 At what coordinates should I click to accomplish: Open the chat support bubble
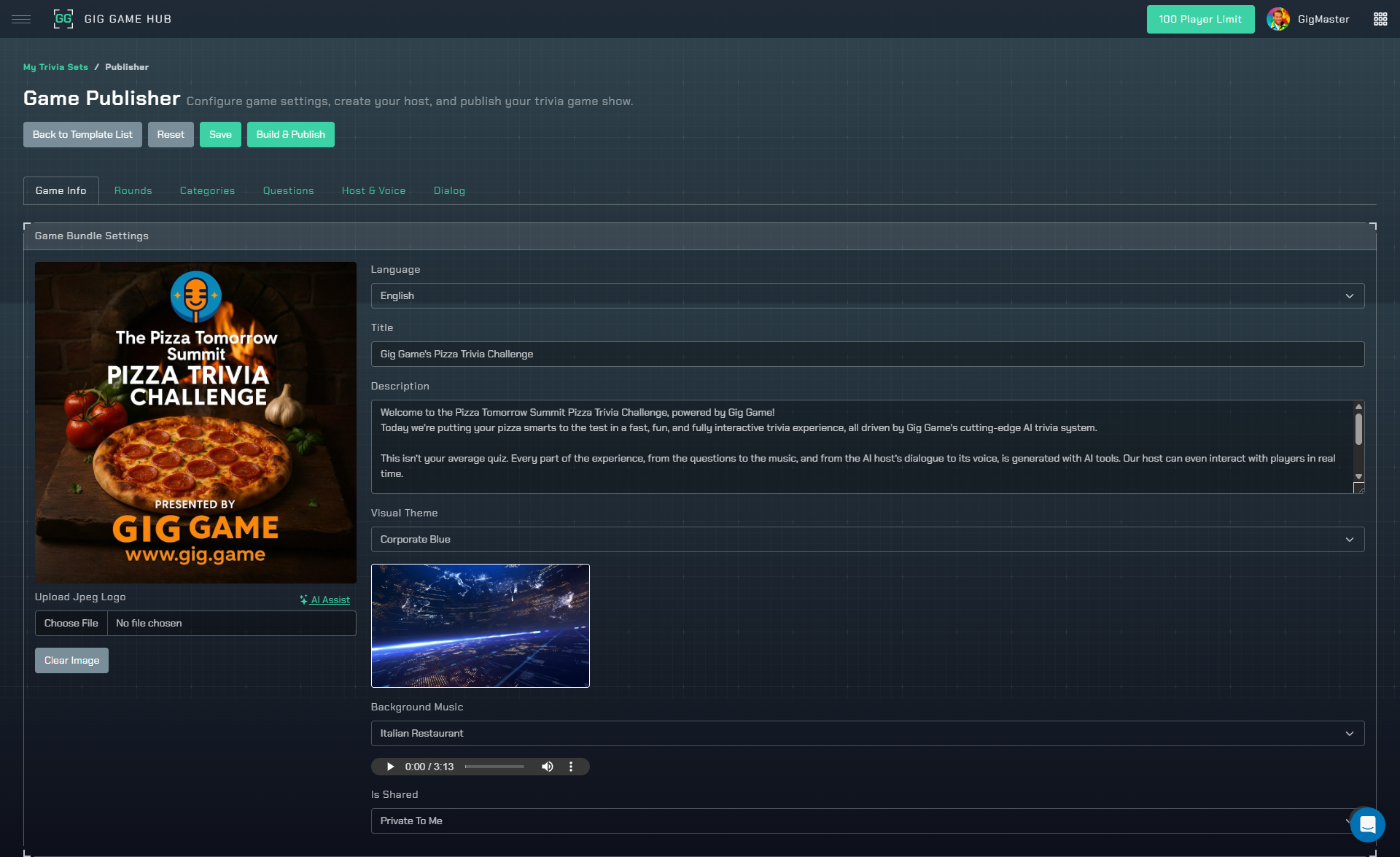[x=1367, y=825]
